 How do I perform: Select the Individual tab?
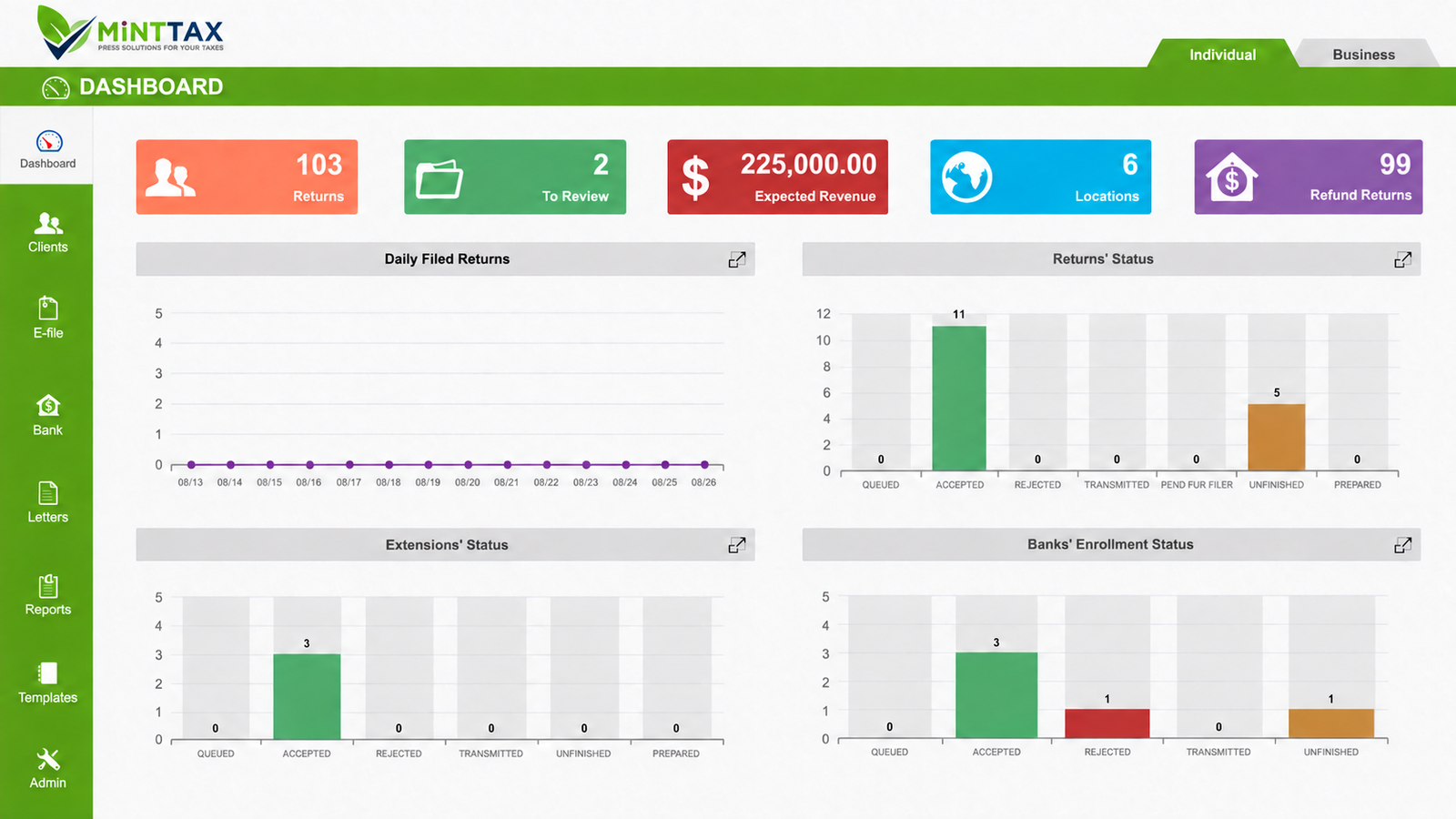tap(1222, 54)
